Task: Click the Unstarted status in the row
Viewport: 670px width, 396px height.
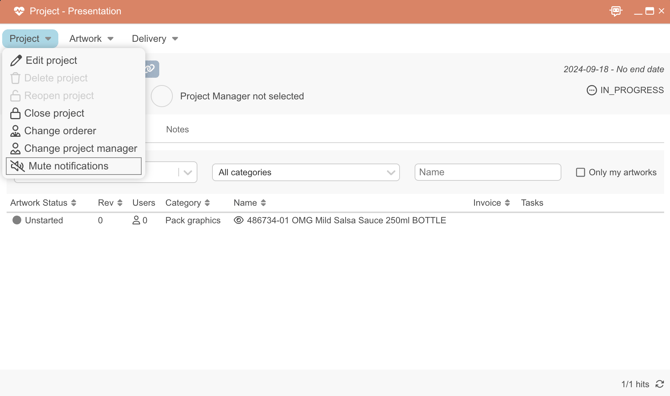Action: tap(38, 220)
